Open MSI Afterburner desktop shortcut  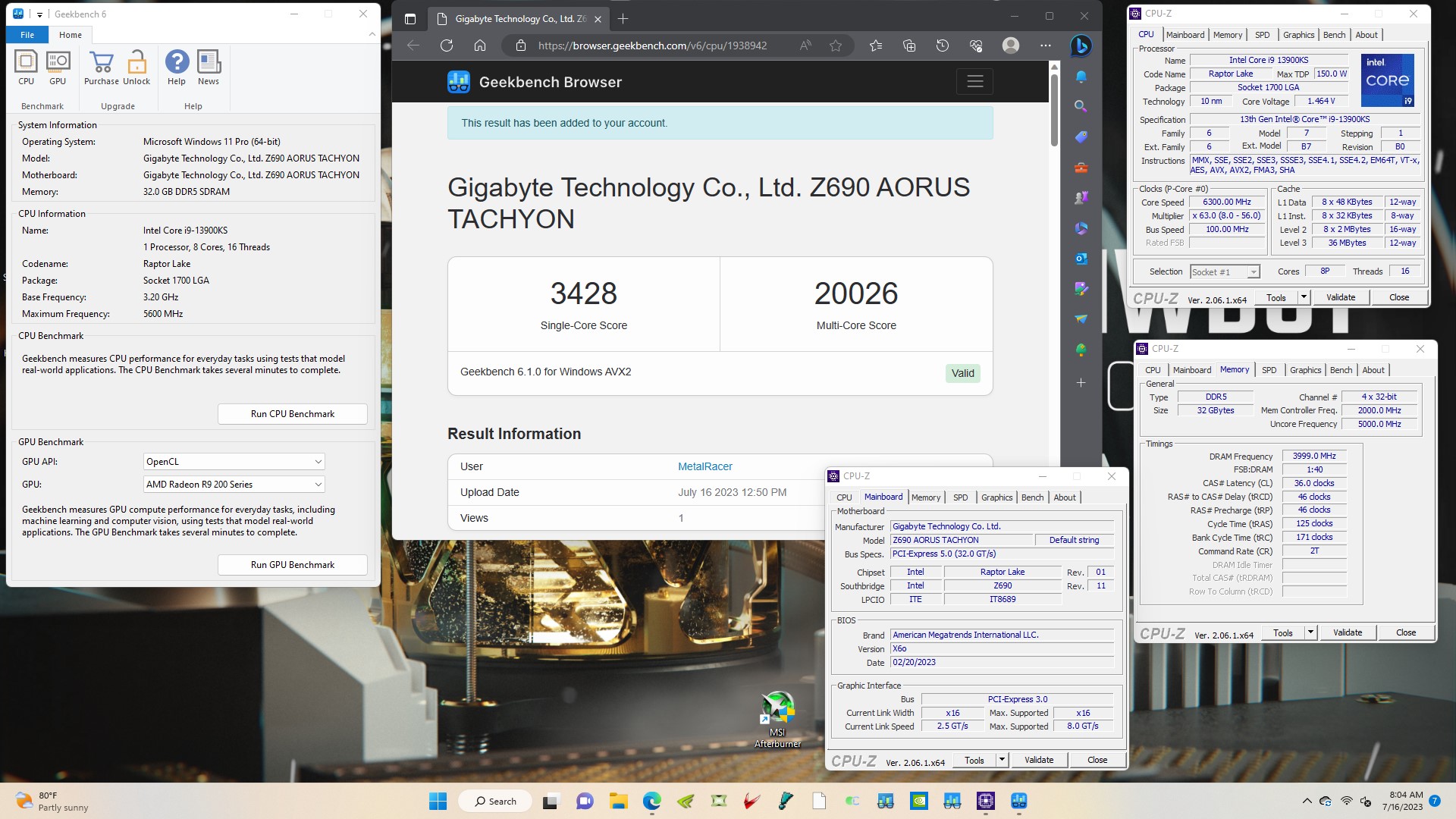point(777,719)
